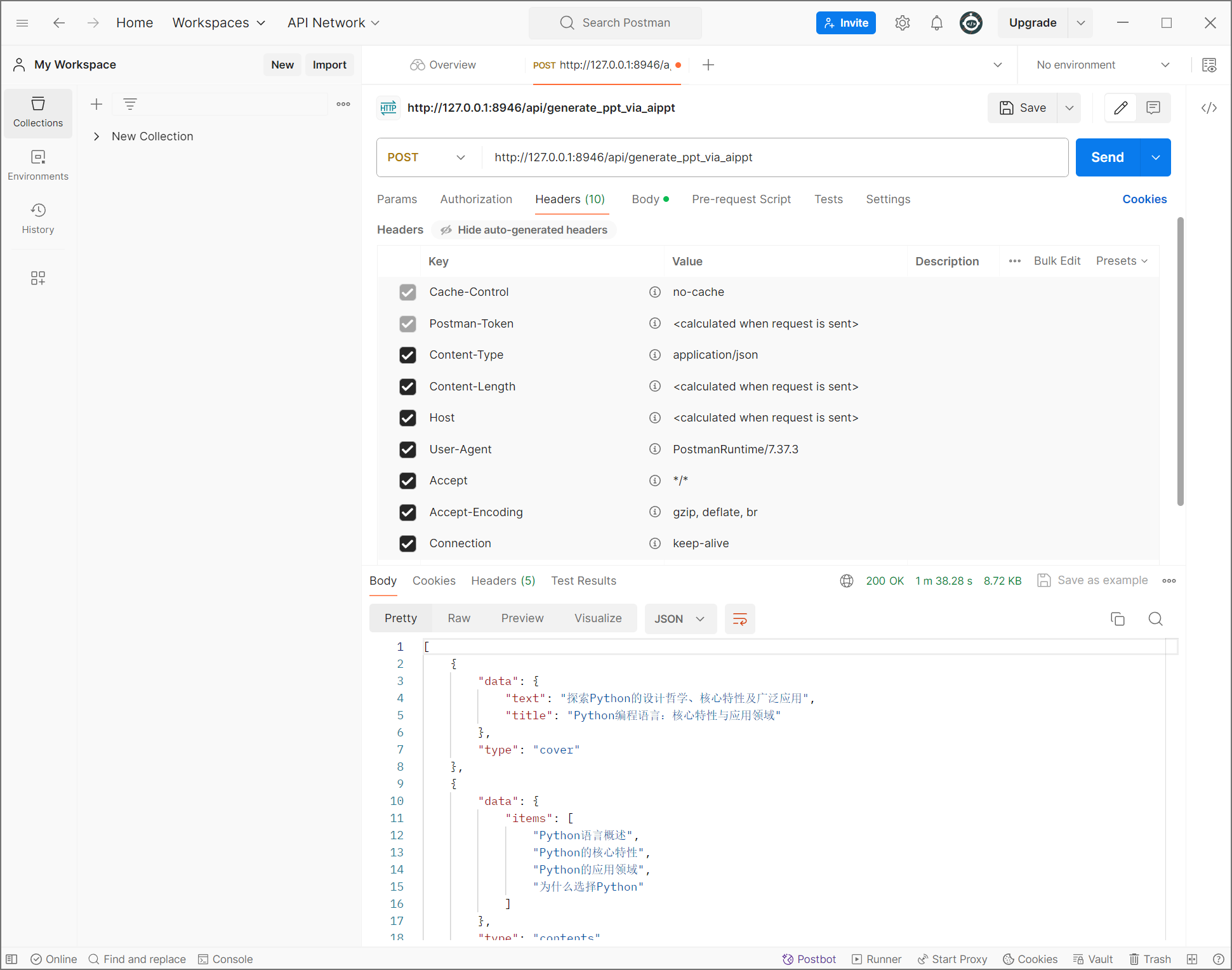
Task: Uncheck the Accept-Encoding header checkbox
Action: (x=407, y=512)
